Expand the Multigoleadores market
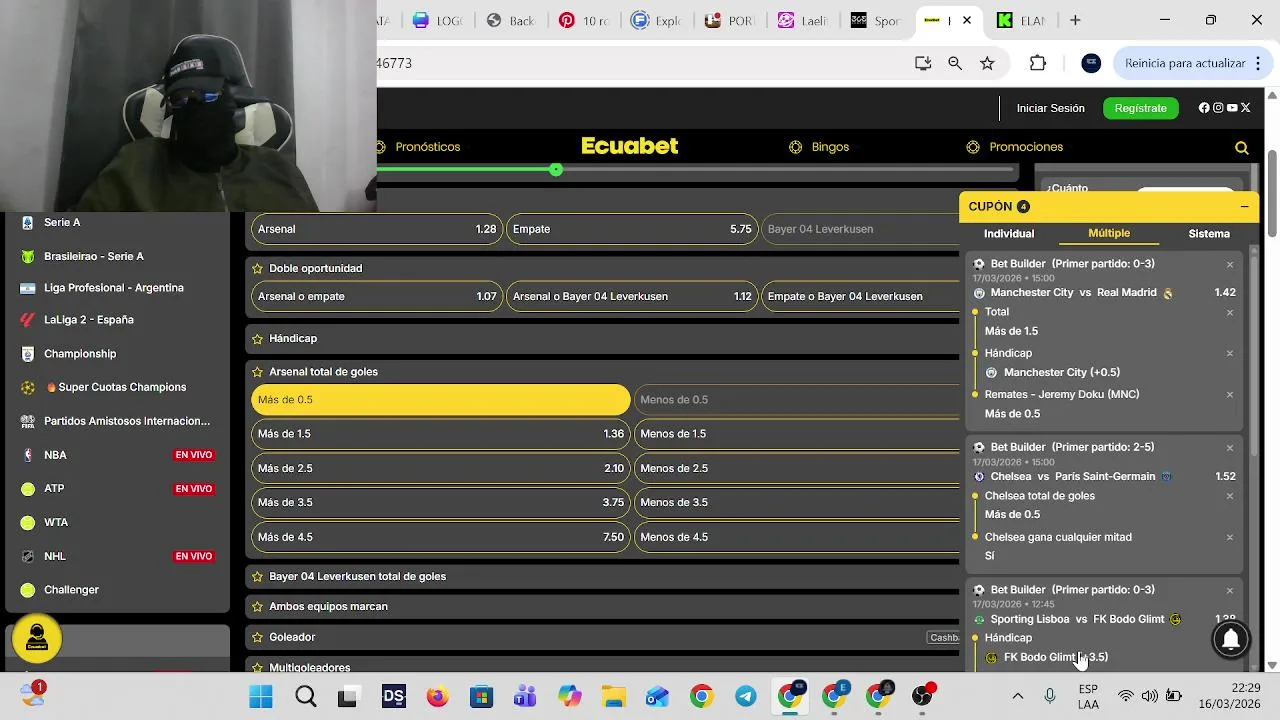The width and height of the screenshot is (1280, 720). [602, 666]
